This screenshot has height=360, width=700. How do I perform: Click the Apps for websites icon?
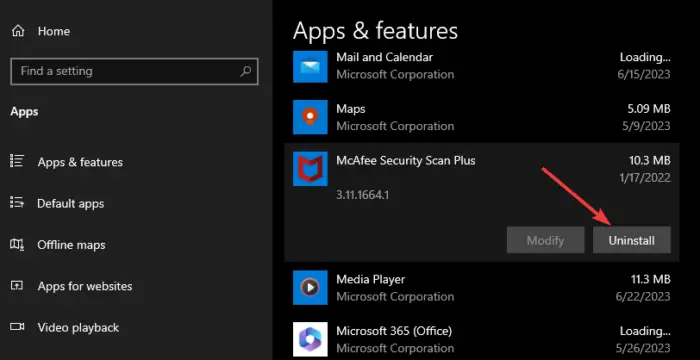[x=17, y=285]
